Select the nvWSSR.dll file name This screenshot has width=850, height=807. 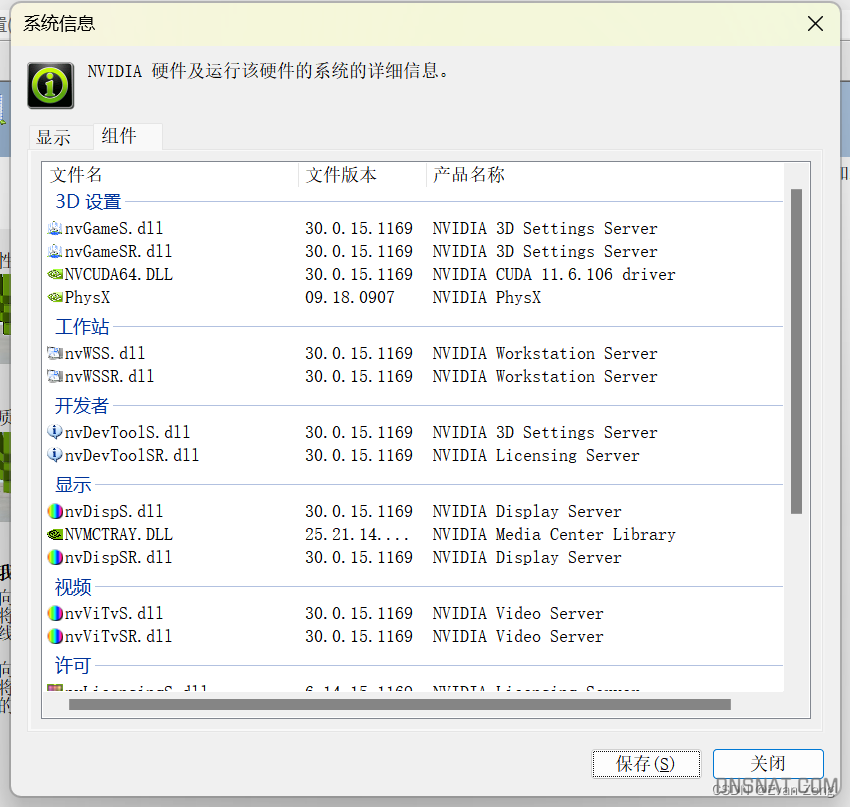110,376
